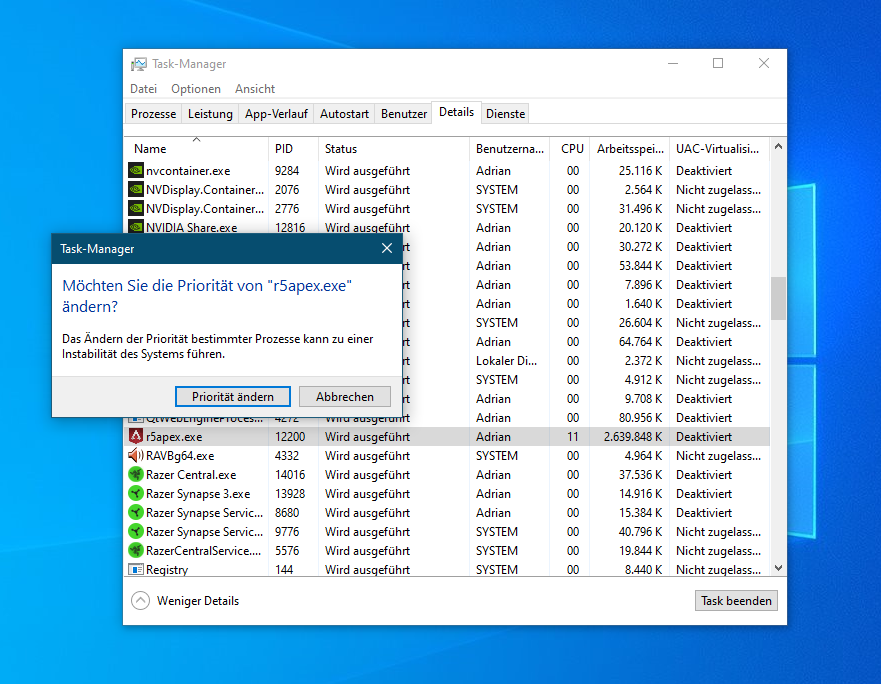Screen dimensions: 881x684
Task: Click the Razer Synapse 3.exe icon
Action: (x=136, y=493)
